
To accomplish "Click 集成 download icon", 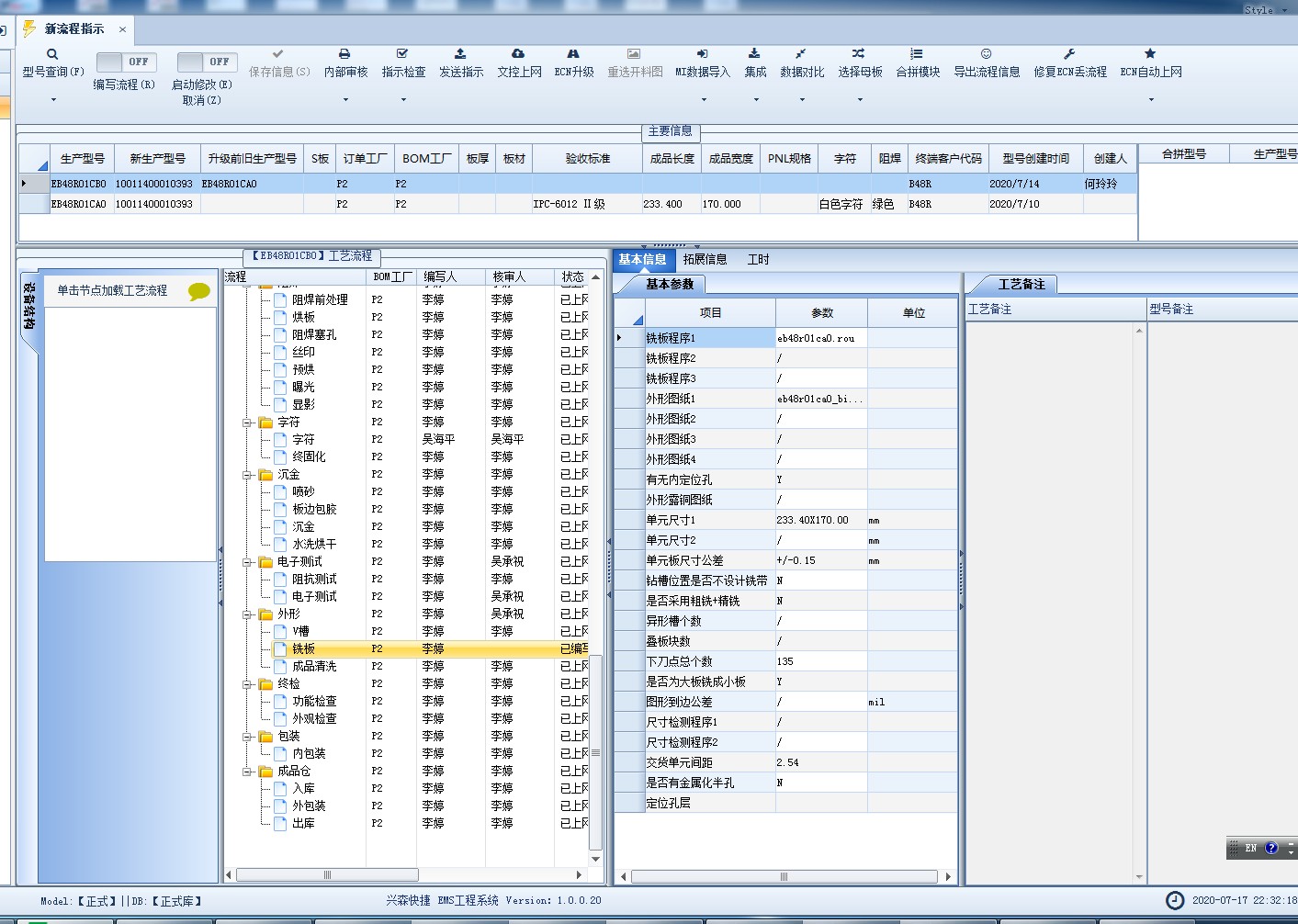I will [x=754, y=54].
